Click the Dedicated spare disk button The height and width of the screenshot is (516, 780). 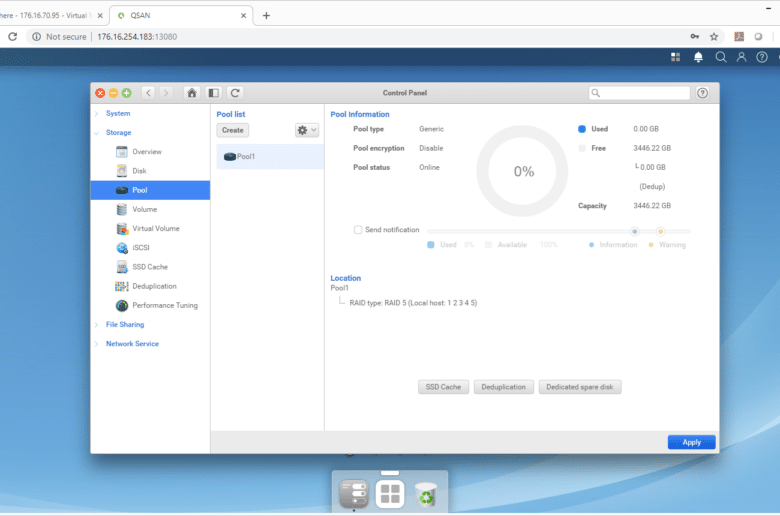[580, 387]
